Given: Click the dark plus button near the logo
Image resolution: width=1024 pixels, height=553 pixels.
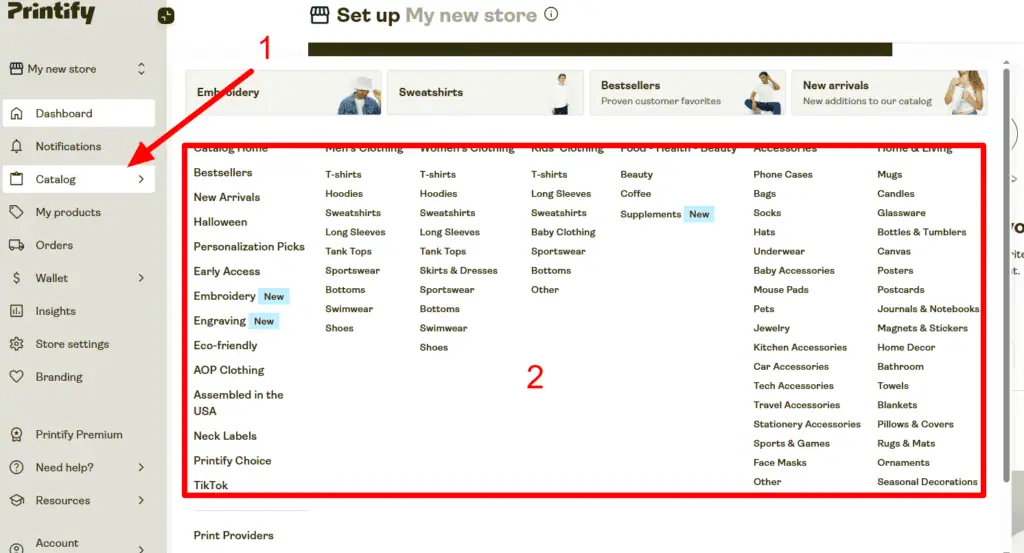Looking at the screenshot, I should pyautogui.click(x=166, y=16).
